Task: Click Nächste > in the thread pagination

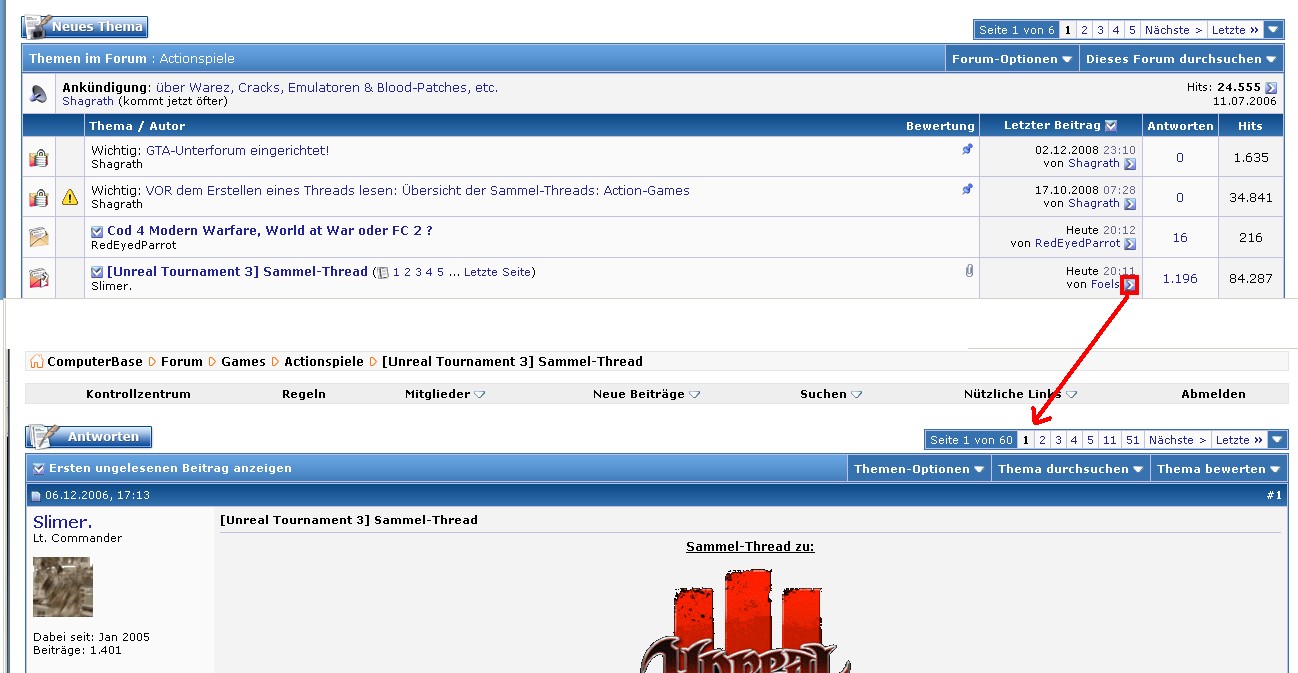Action: [1178, 440]
